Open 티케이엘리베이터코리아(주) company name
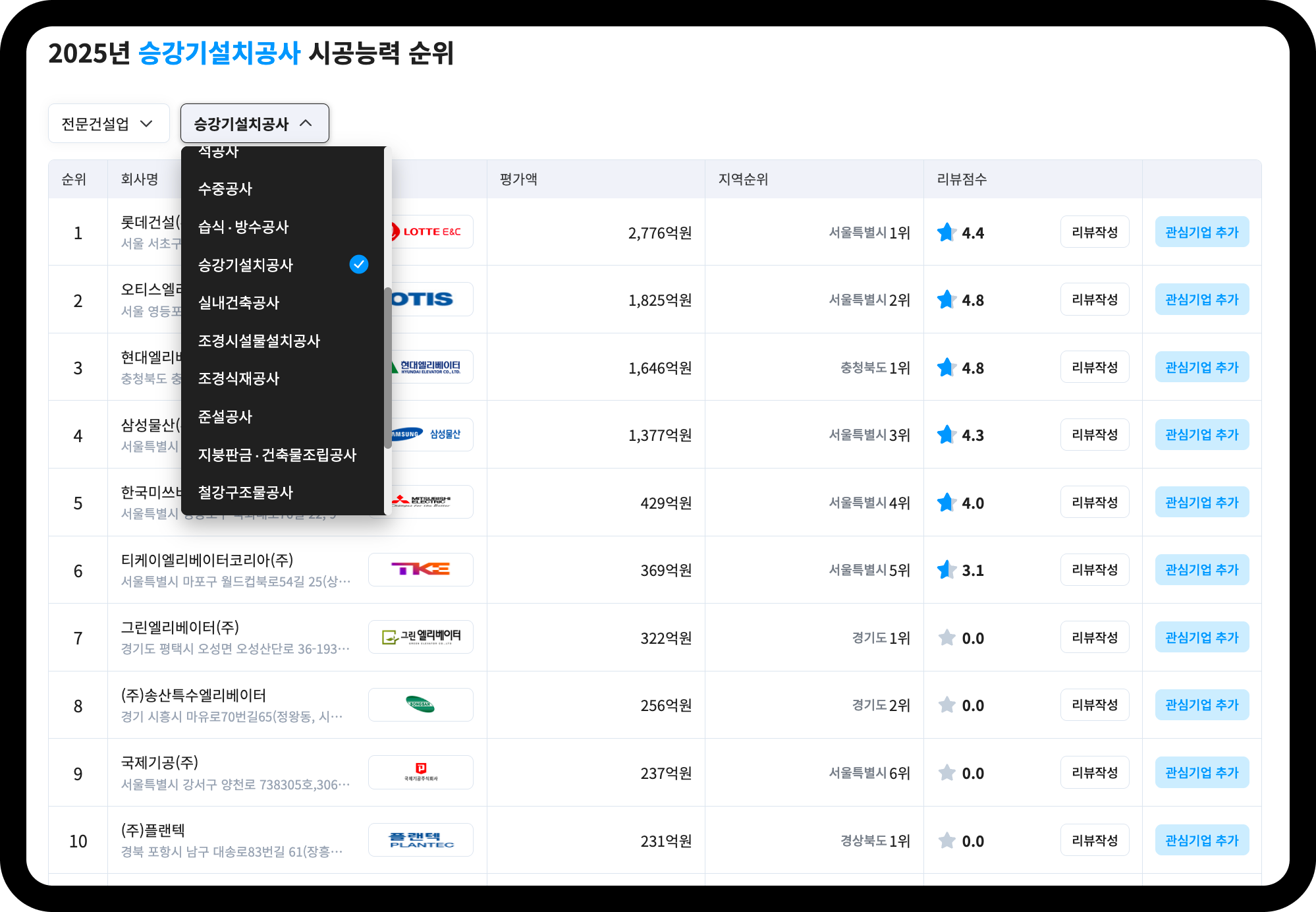1316x912 pixels. (x=207, y=560)
